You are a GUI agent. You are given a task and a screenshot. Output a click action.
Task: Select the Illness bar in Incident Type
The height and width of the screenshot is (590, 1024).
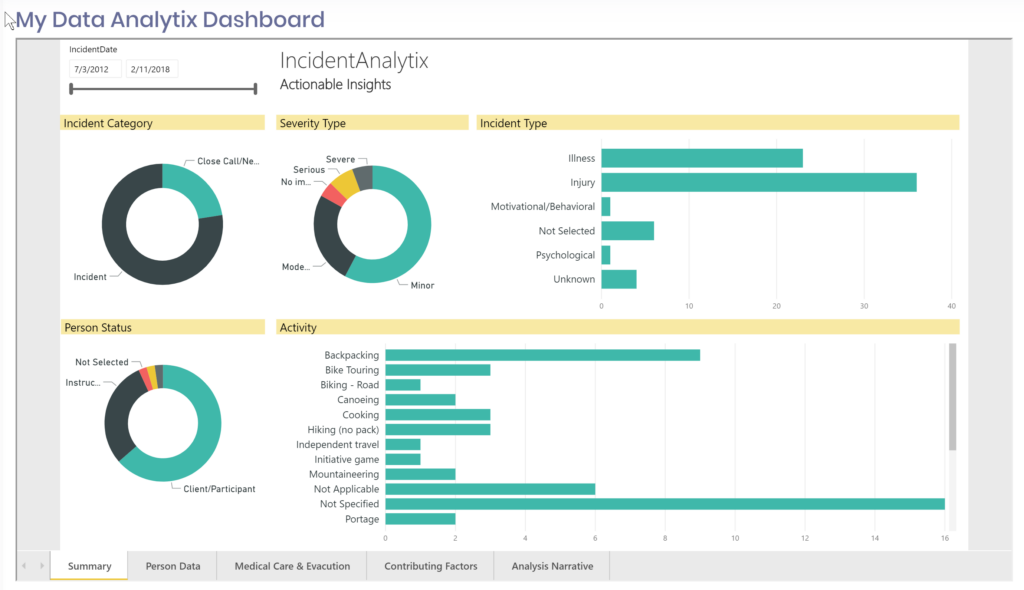tap(702, 158)
